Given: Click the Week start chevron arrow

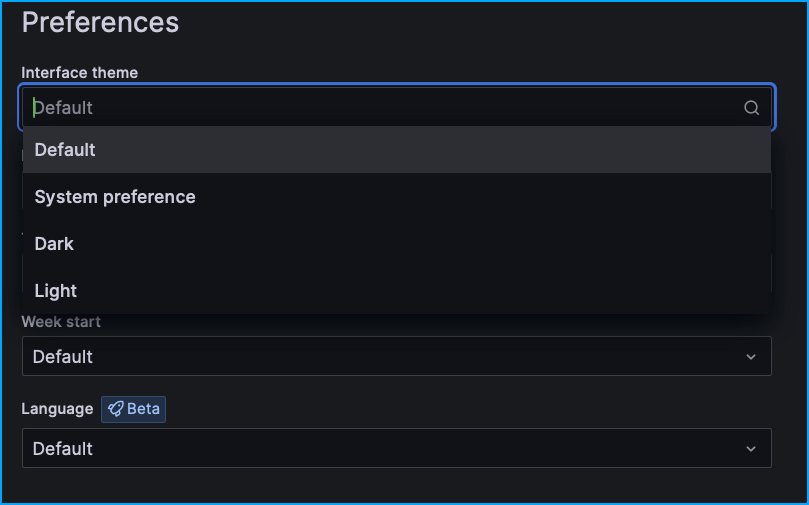Looking at the screenshot, I should tap(751, 357).
